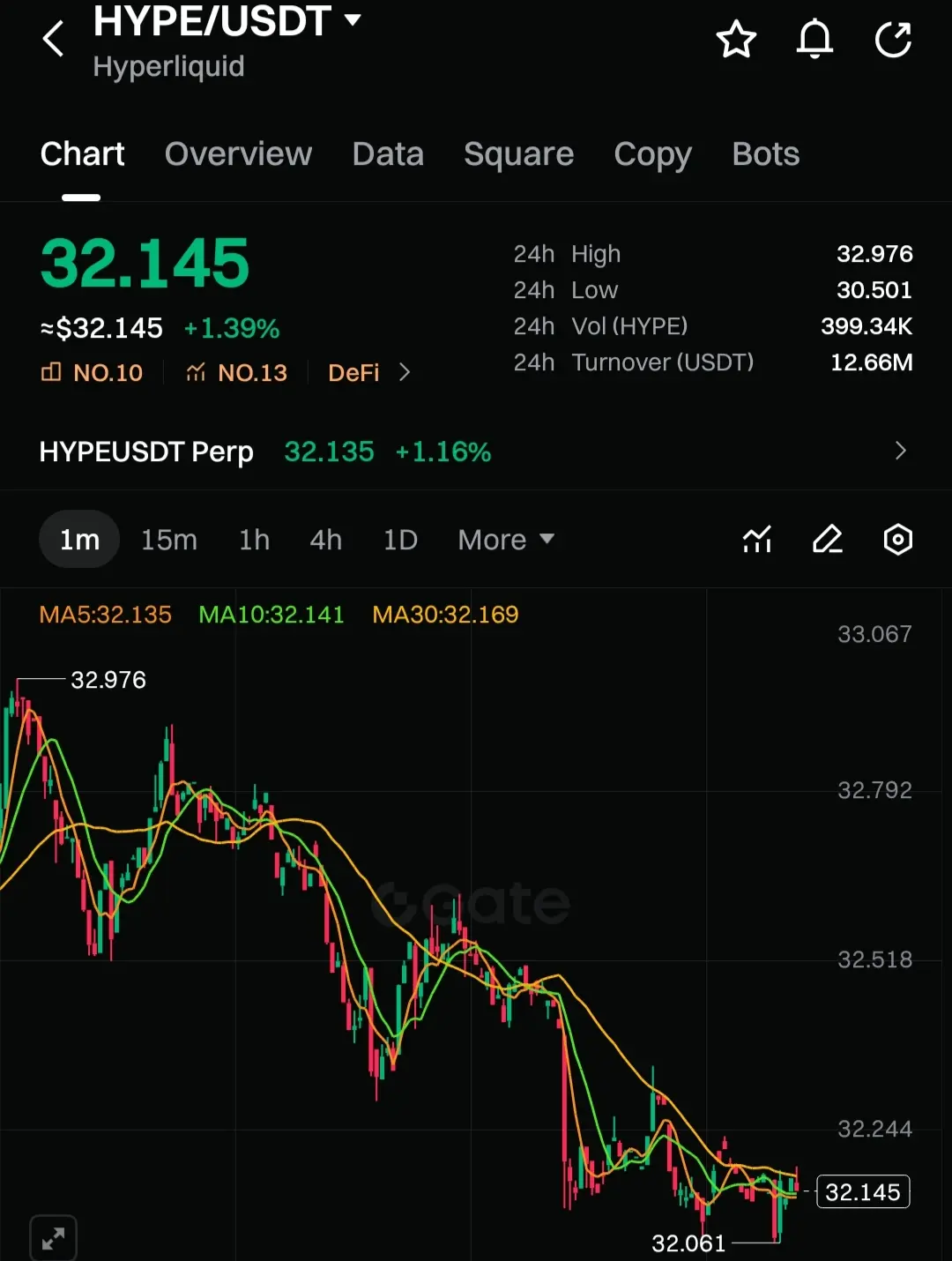
Task: Tap the 24h High value 32.976
Action: (x=874, y=254)
